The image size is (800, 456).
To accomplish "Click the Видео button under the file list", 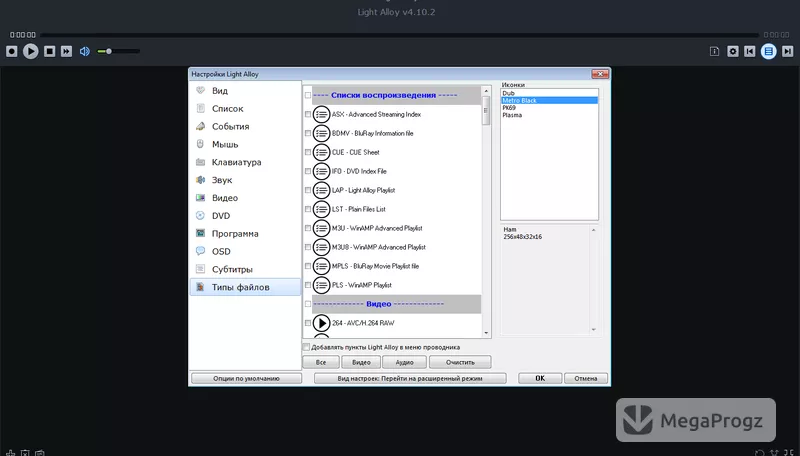I will click(x=361, y=362).
